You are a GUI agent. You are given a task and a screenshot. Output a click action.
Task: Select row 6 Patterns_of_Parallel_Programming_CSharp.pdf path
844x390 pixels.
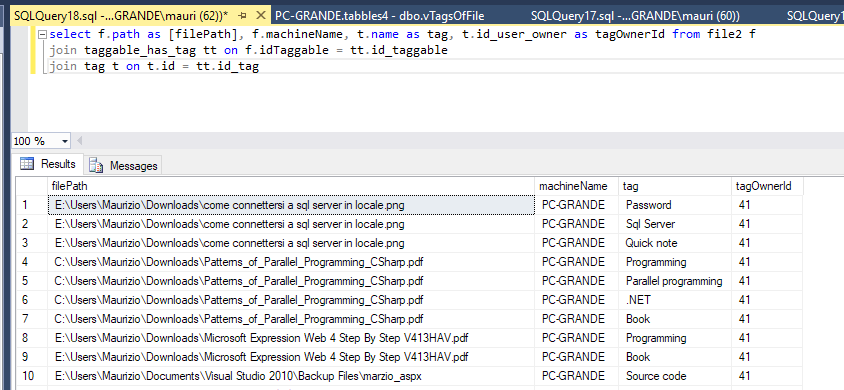click(x=291, y=300)
